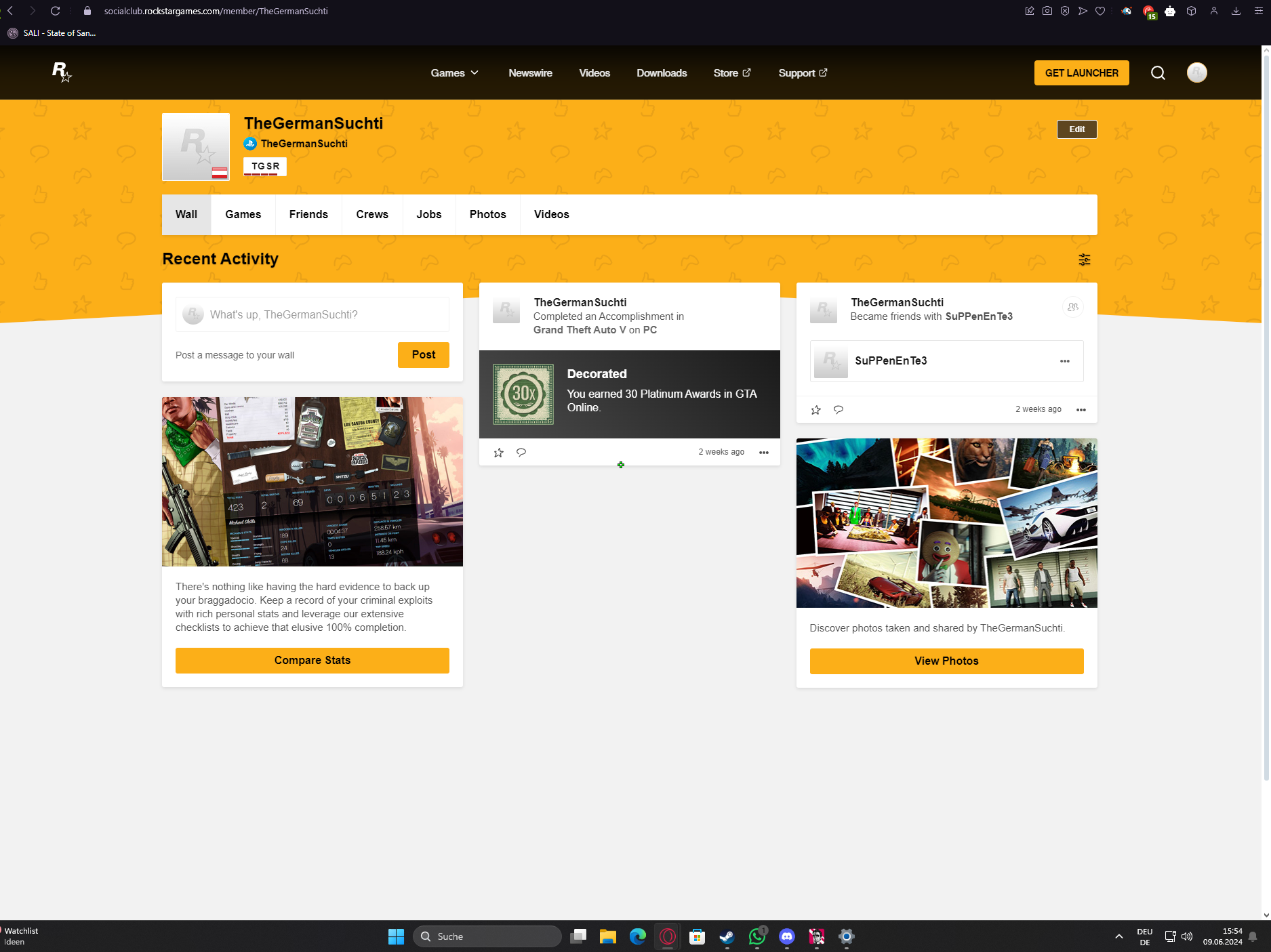1271x952 pixels.
Task: Click the heart icon in the browser toolbar
Action: [1100, 11]
